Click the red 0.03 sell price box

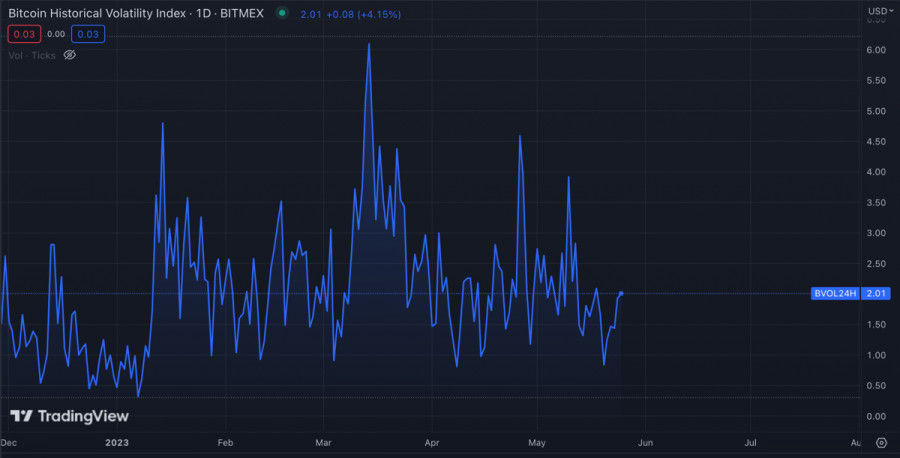23,34
